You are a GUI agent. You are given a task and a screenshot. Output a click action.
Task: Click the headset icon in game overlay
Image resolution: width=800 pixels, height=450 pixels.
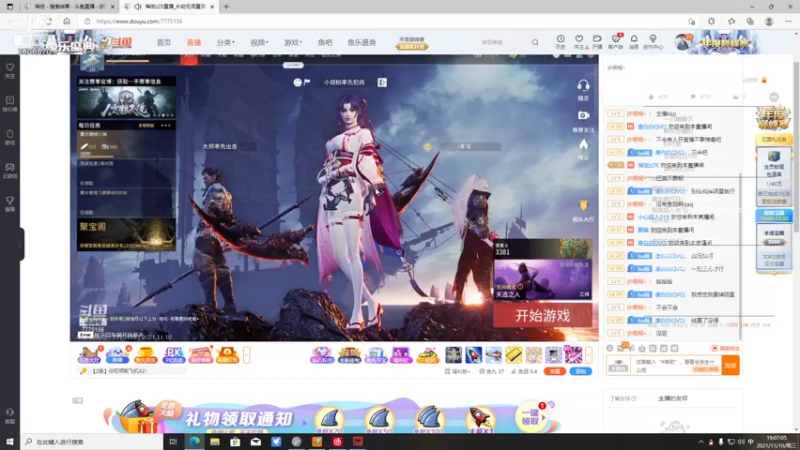583,89
